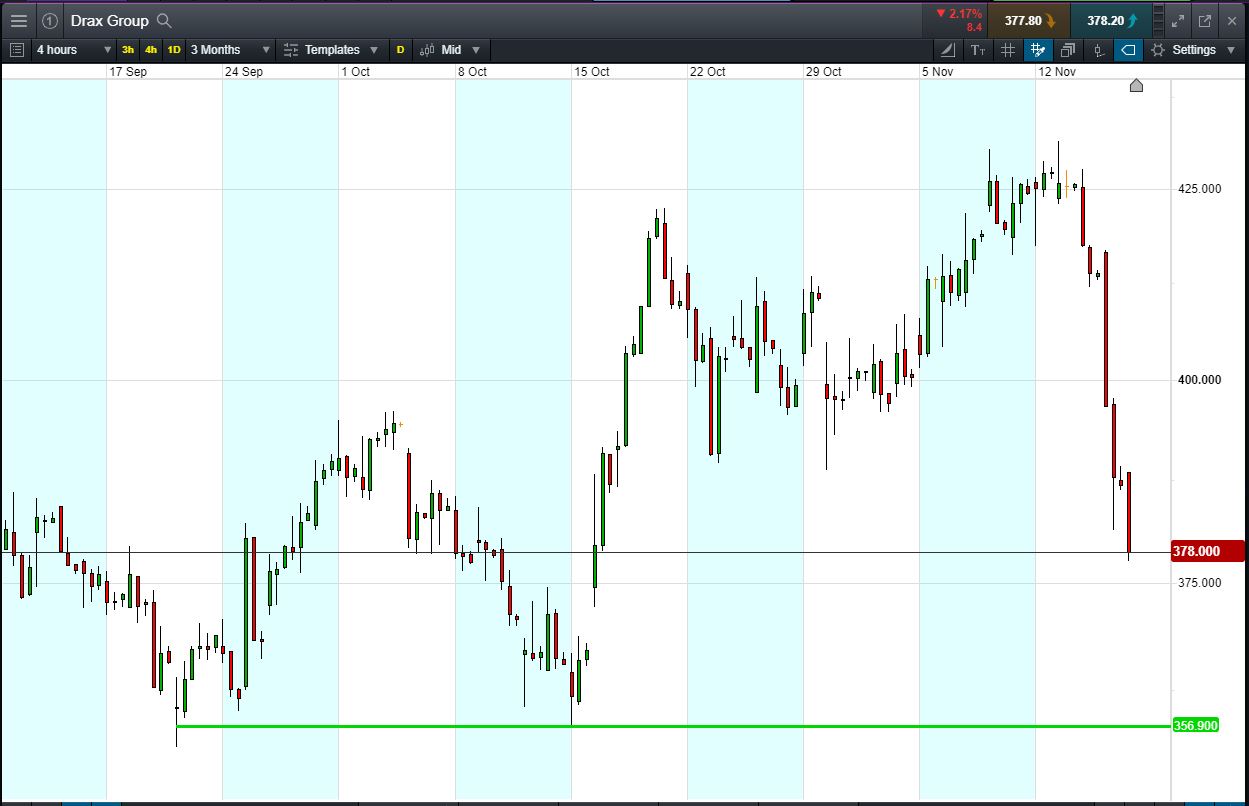
Task: Select the 3h interval shortcut
Action: coord(128,49)
